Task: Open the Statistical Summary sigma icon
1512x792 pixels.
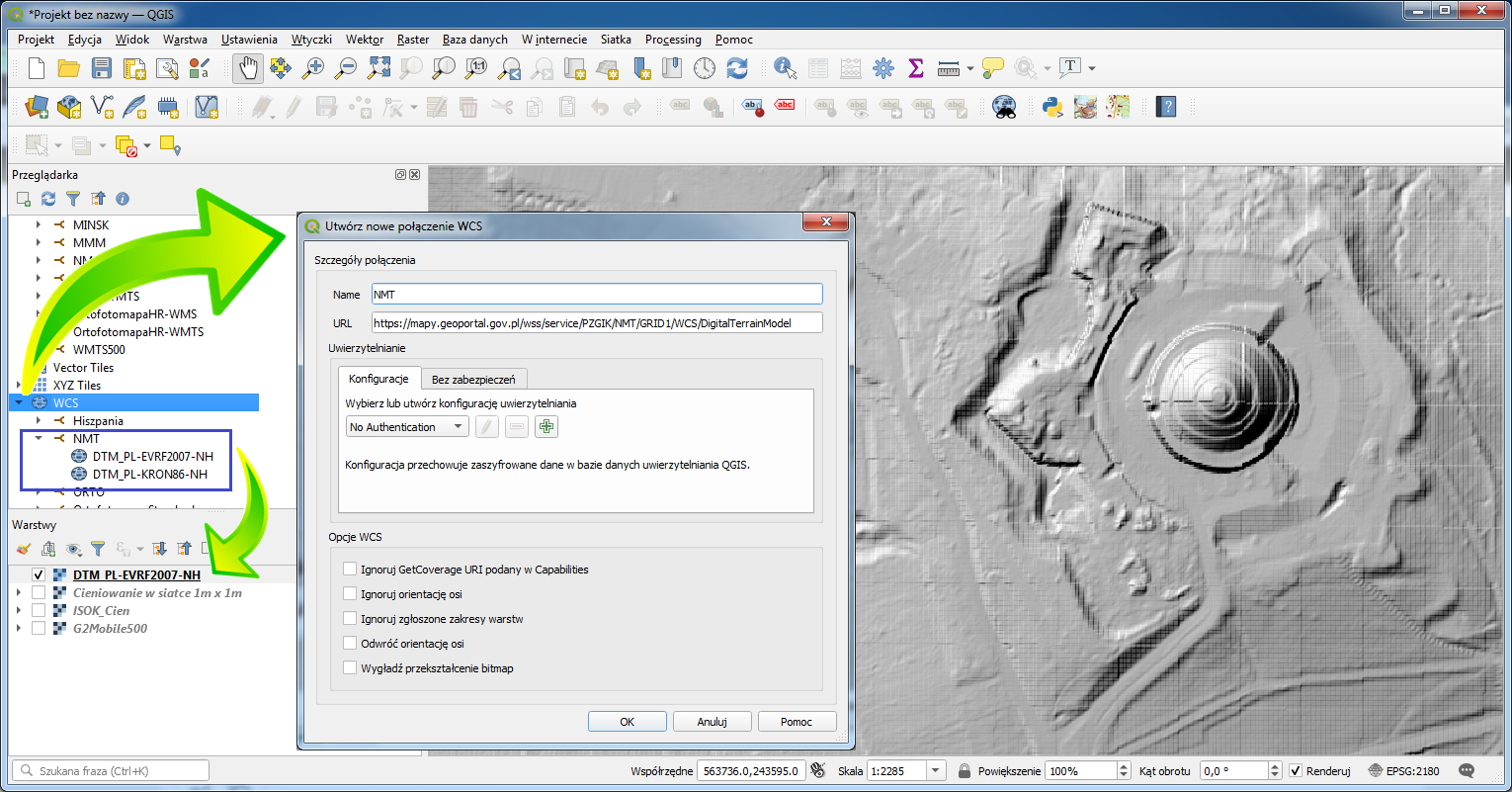Action: tap(916, 68)
